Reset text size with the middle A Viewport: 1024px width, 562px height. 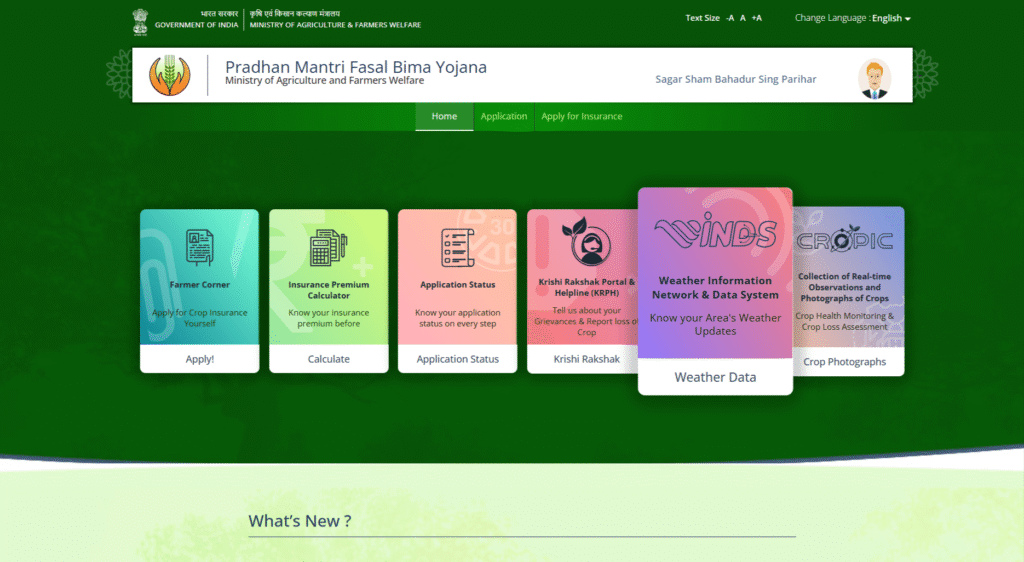click(x=743, y=18)
